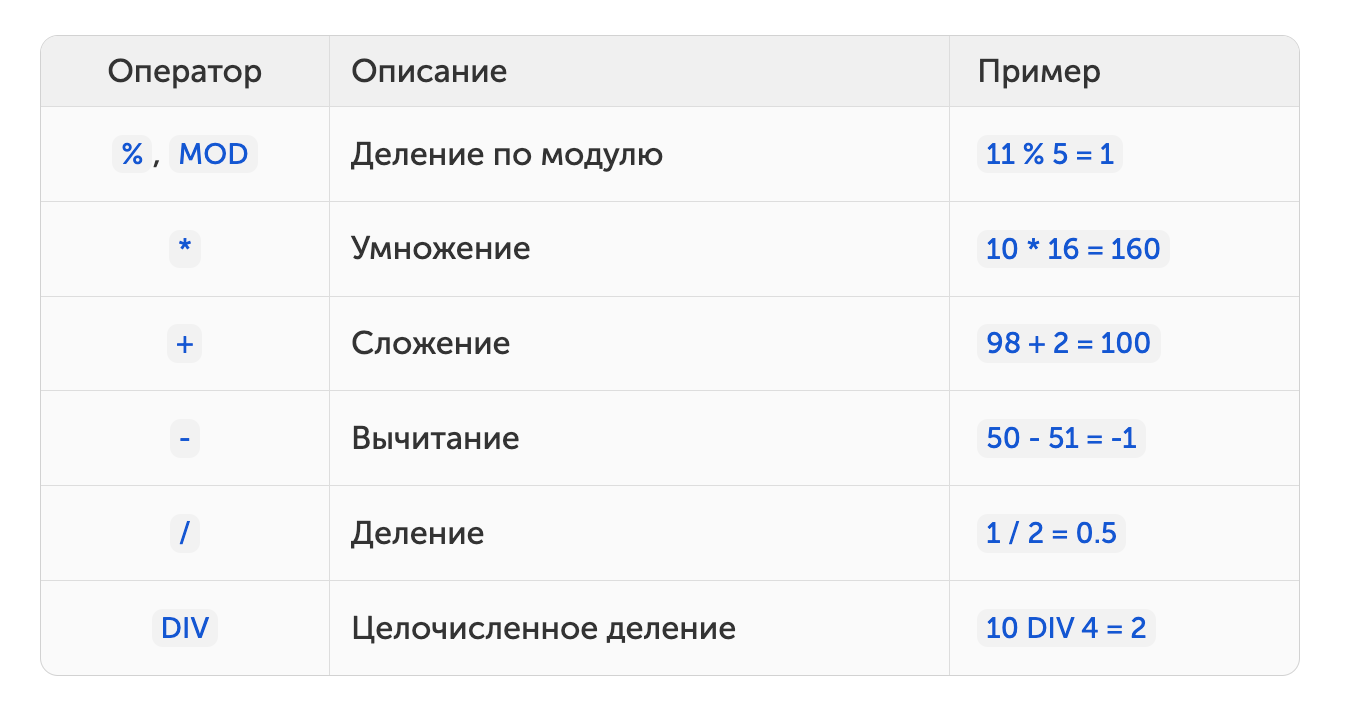Click the % operator code badge
The width and height of the screenshot is (1358, 714).
click(x=132, y=155)
